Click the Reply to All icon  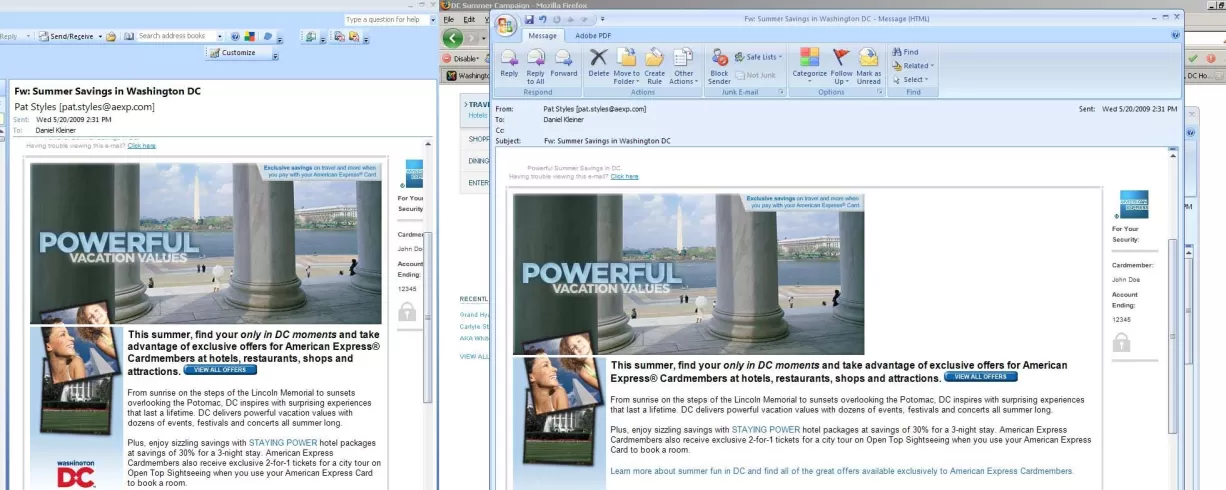click(535, 62)
